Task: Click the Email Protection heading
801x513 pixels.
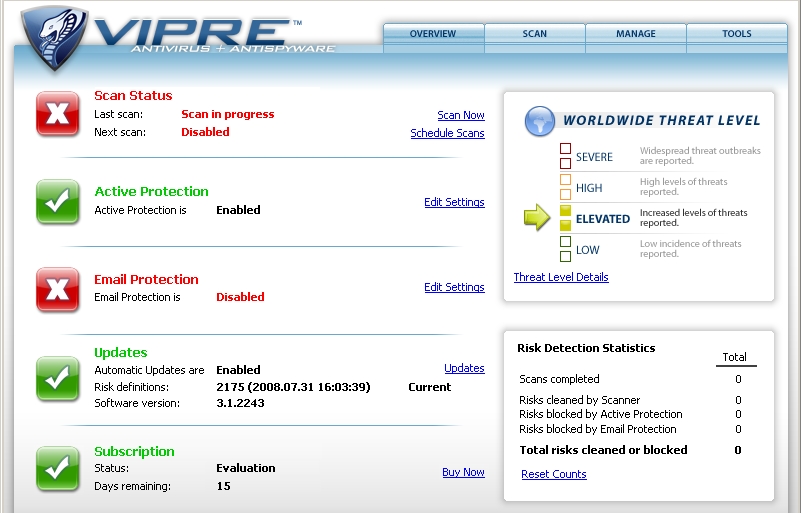Action: tap(147, 279)
